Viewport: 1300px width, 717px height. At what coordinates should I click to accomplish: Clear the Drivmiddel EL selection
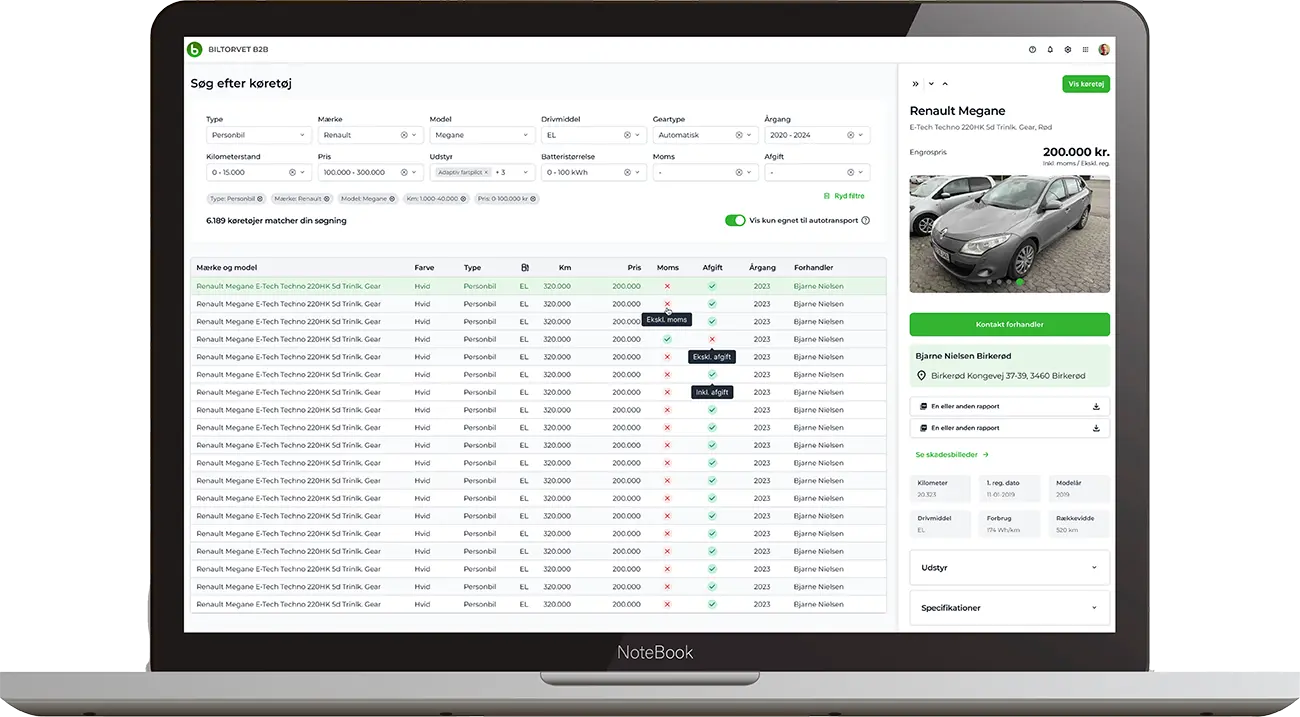tap(628, 135)
